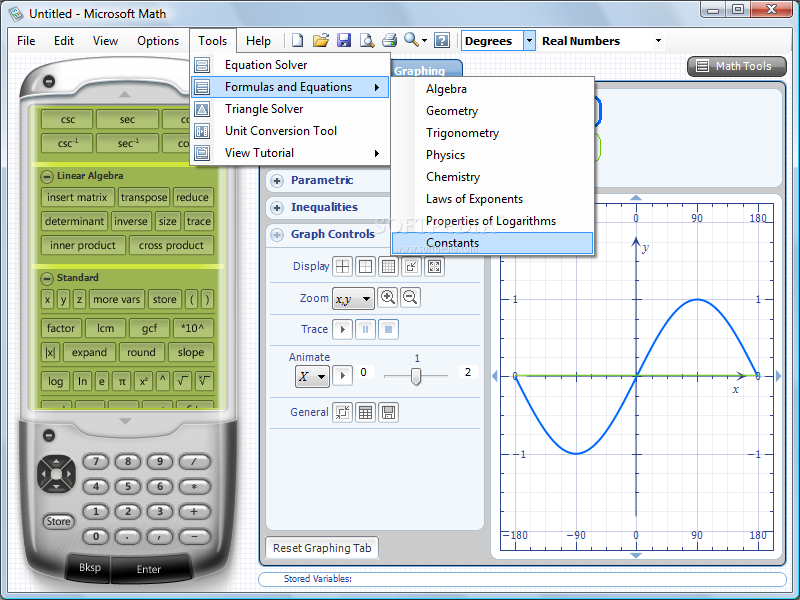This screenshot has width=800, height=600.
Task: Click the up arrow above the calculator keypad panel
Action: pos(125,94)
